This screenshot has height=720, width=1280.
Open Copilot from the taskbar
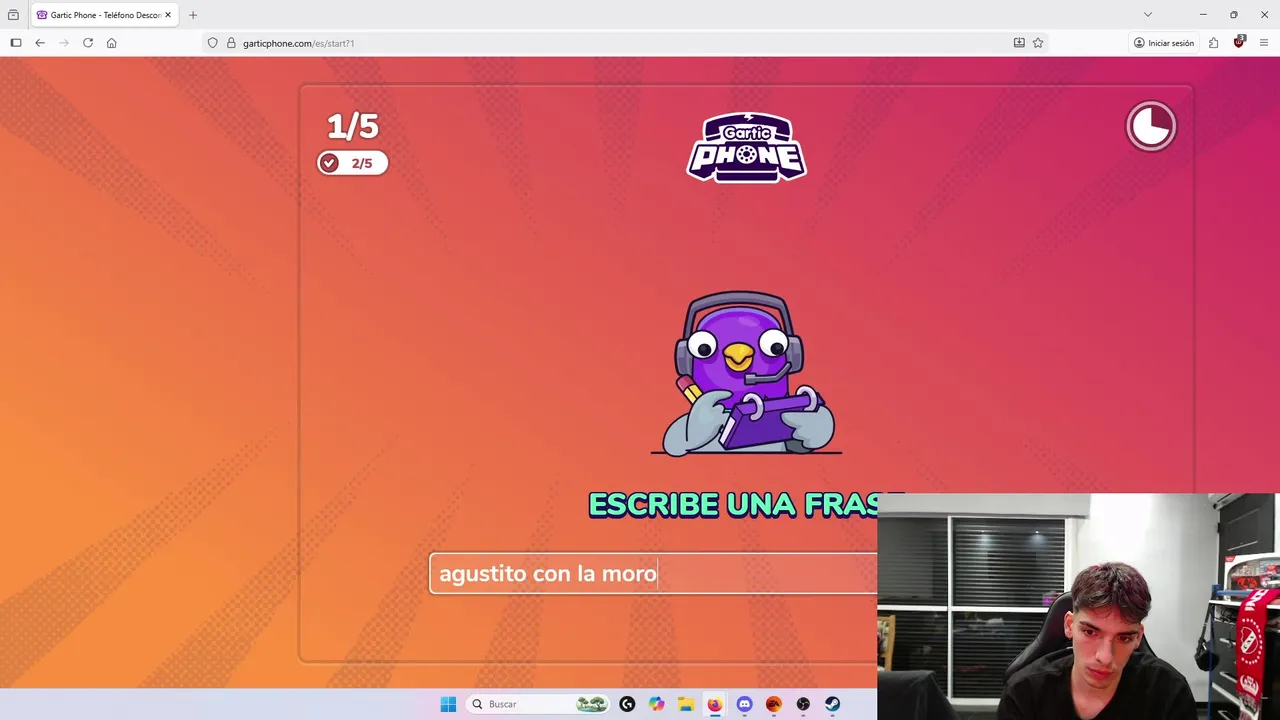point(656,704)
